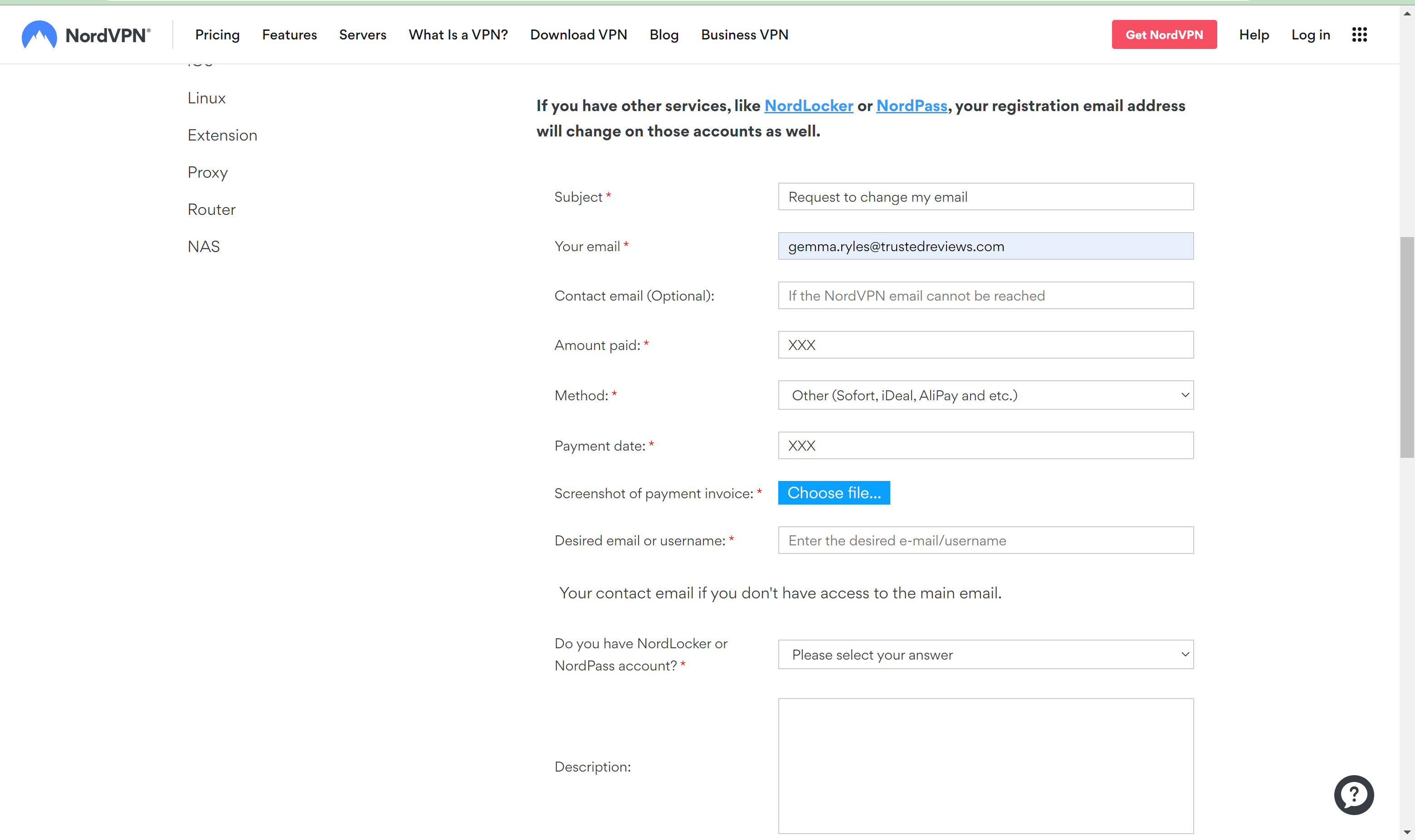Select Proxy in the sidebar
The width and height of the screenshot is (1415, 840).
click(208, 172)
